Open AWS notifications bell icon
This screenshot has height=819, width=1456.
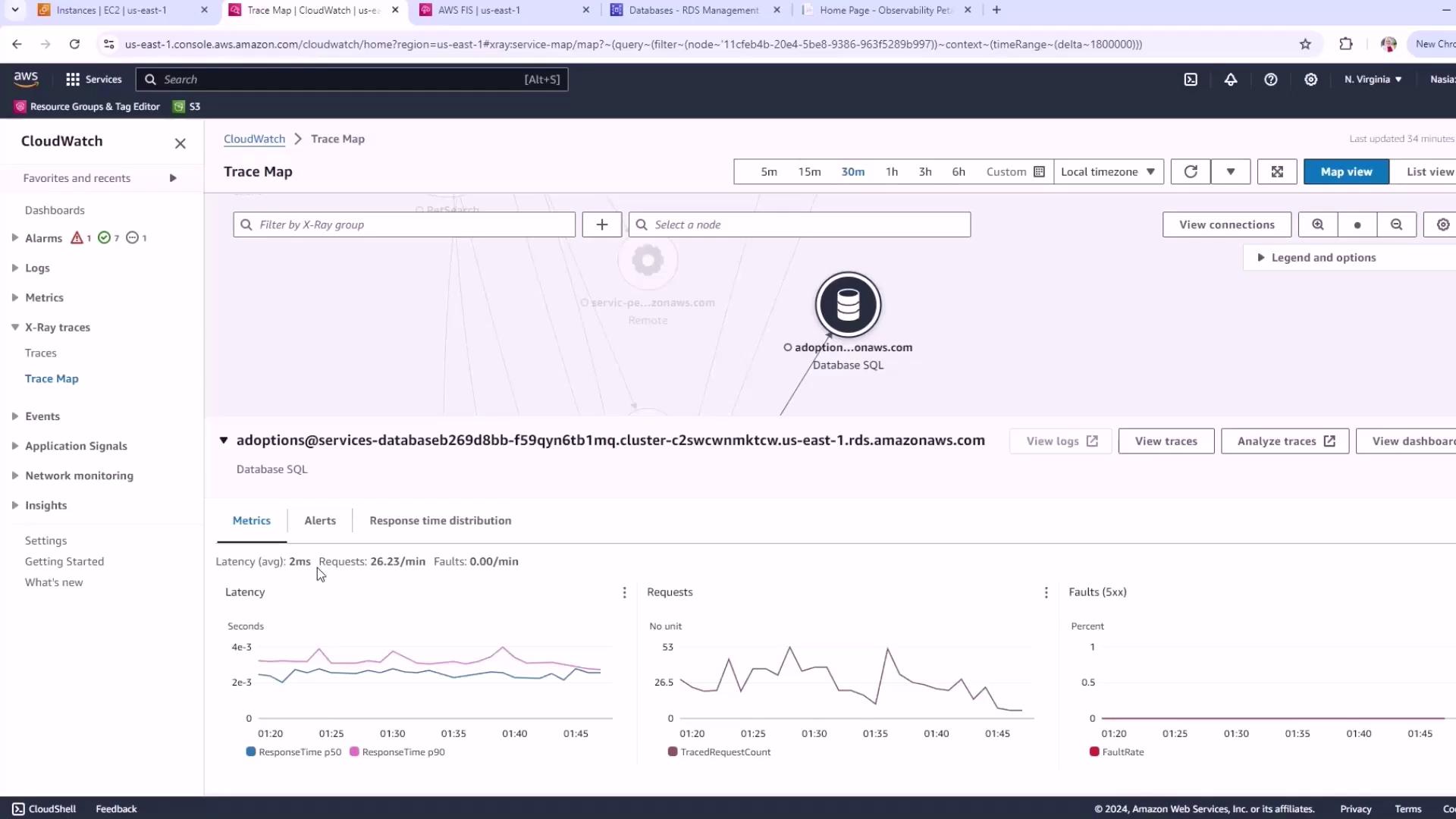coord(1231,79)
